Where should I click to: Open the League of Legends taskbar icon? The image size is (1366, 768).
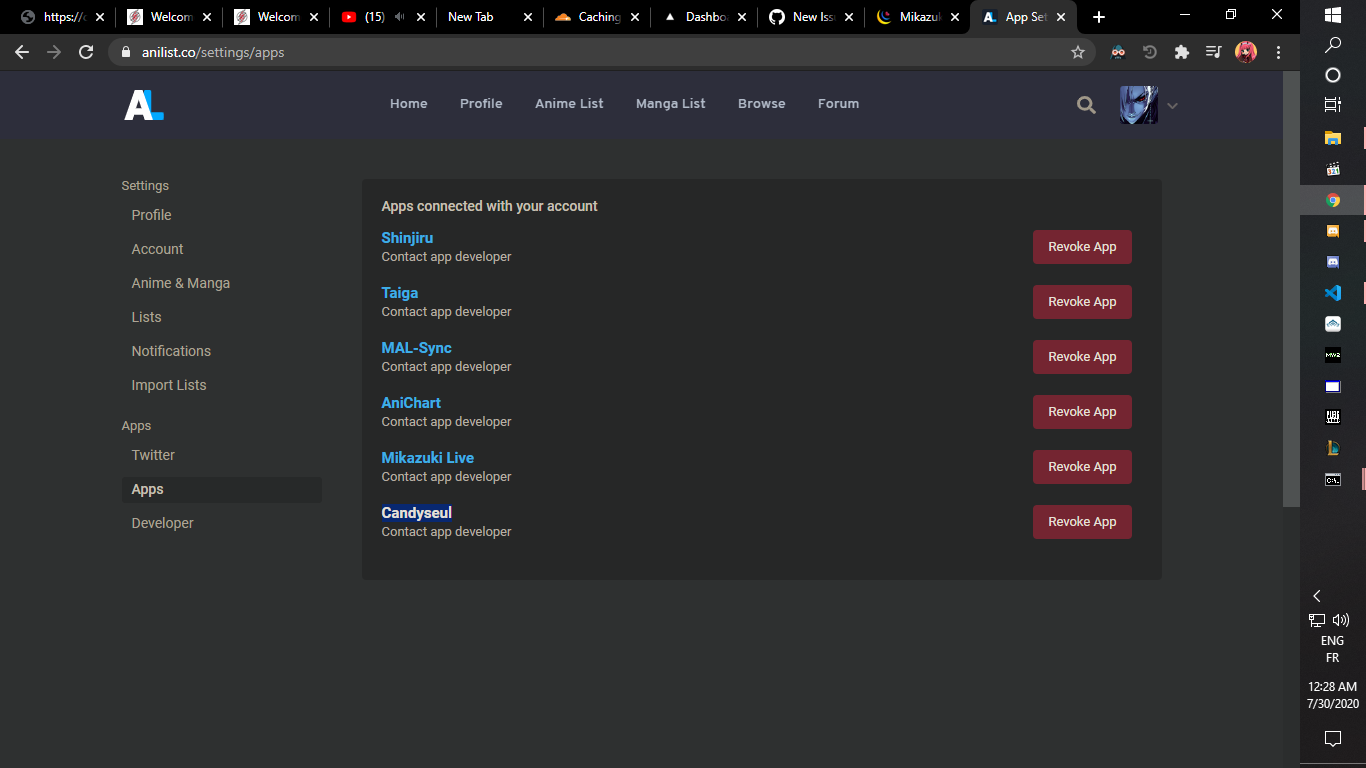(x=1332, y=448)
